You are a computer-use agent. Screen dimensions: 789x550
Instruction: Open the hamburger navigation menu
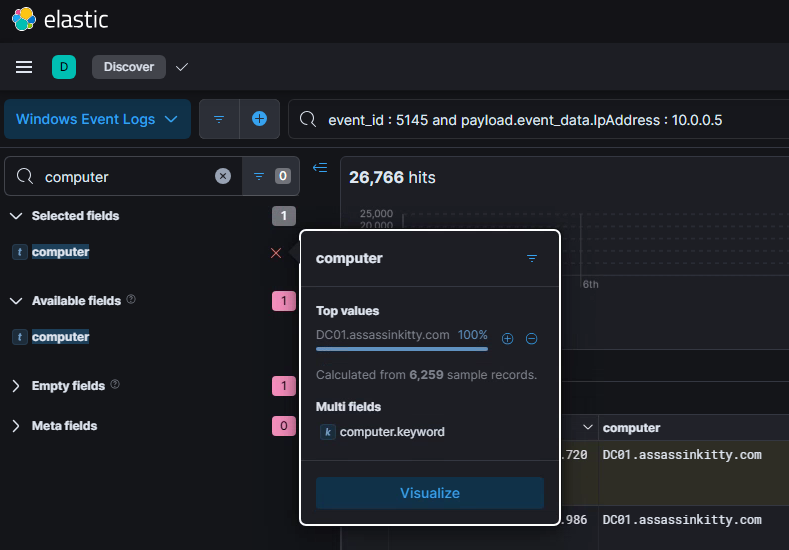coord(24,67)
